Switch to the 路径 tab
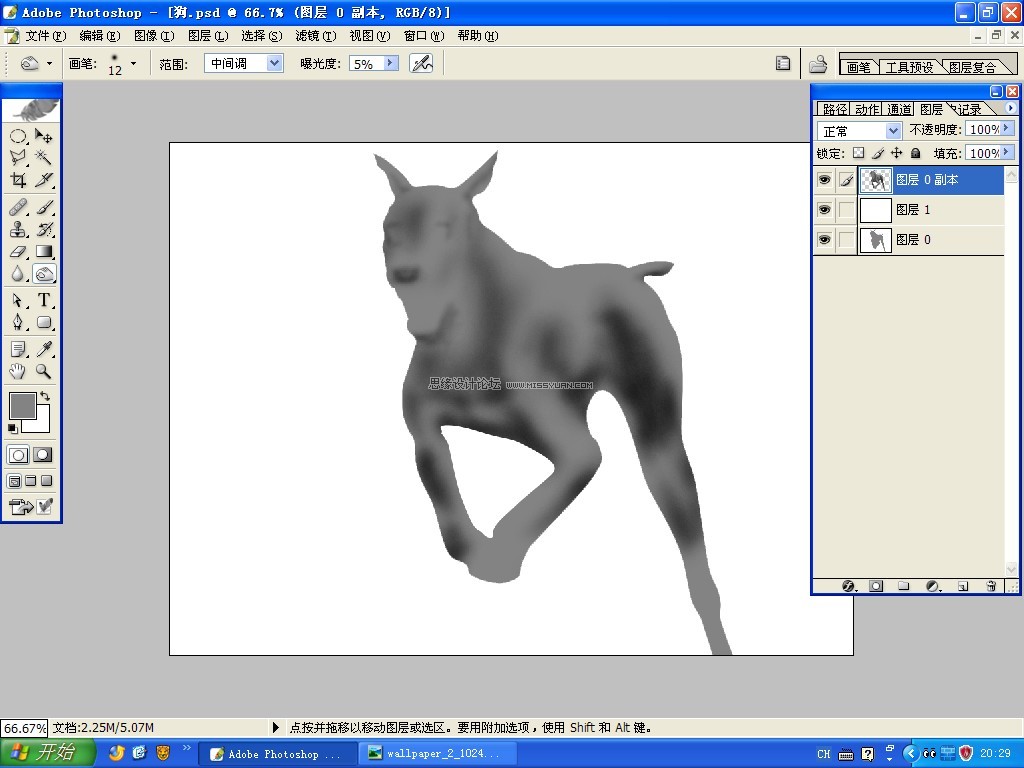This screenshot has height=768, width=1024. point(834,109)
